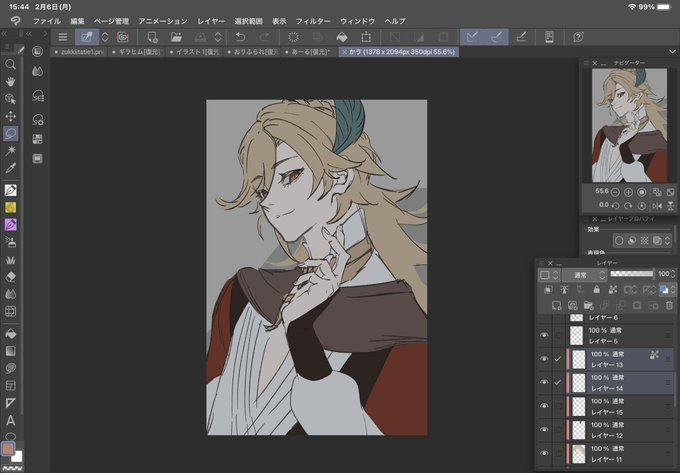Screen dimensions: 680x473
Task: Select the Operation object tool
Action: point(10,99)
